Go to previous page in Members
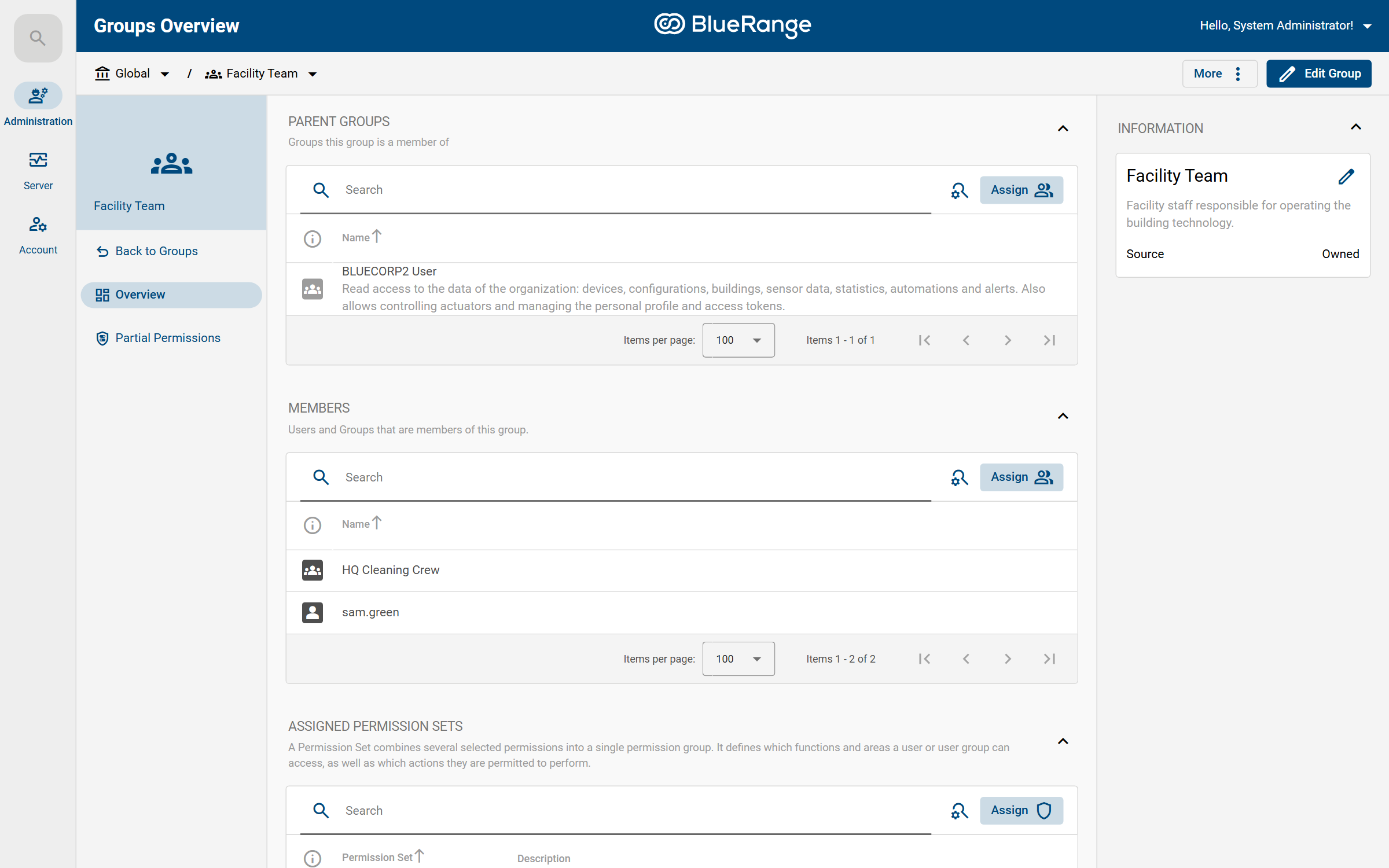1389x868 pixels. [x=966, y=659]
